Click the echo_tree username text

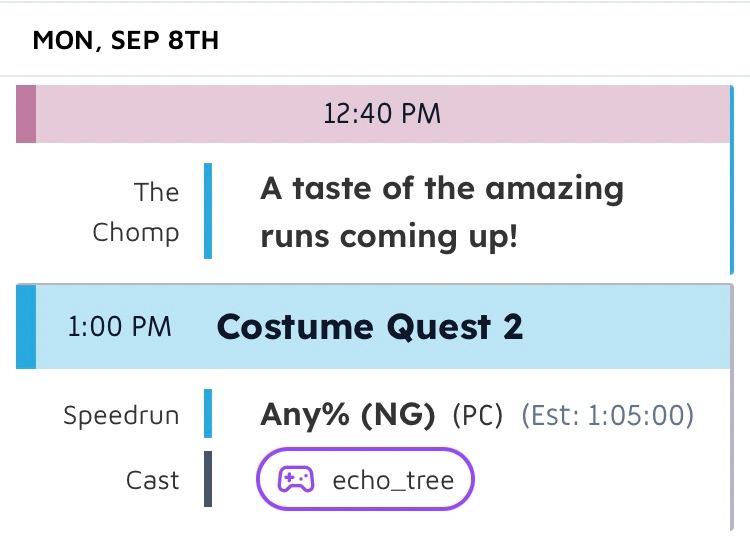pyautogui.click(x=393, y=480)
